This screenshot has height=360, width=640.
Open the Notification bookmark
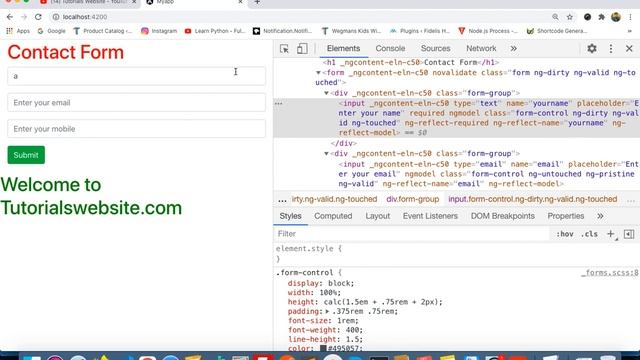[x=282, y=31]
